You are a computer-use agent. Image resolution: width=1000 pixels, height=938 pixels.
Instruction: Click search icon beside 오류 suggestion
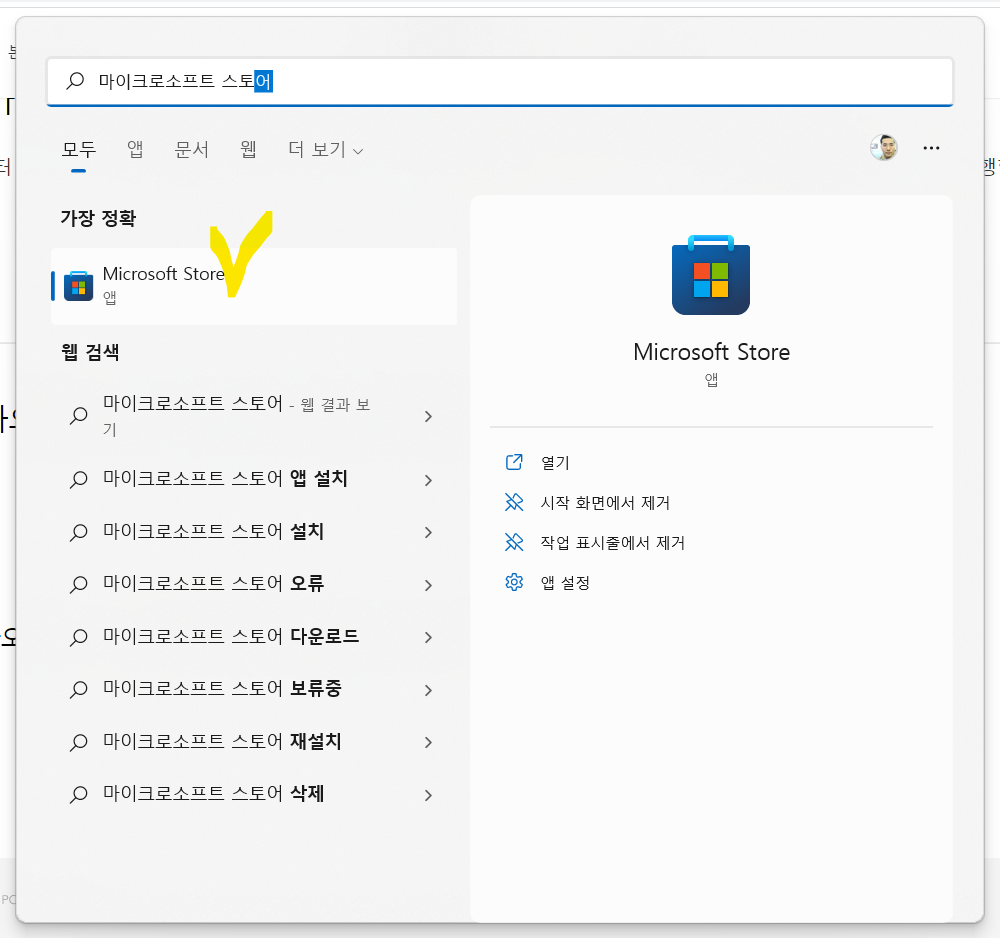coord(78,585)
